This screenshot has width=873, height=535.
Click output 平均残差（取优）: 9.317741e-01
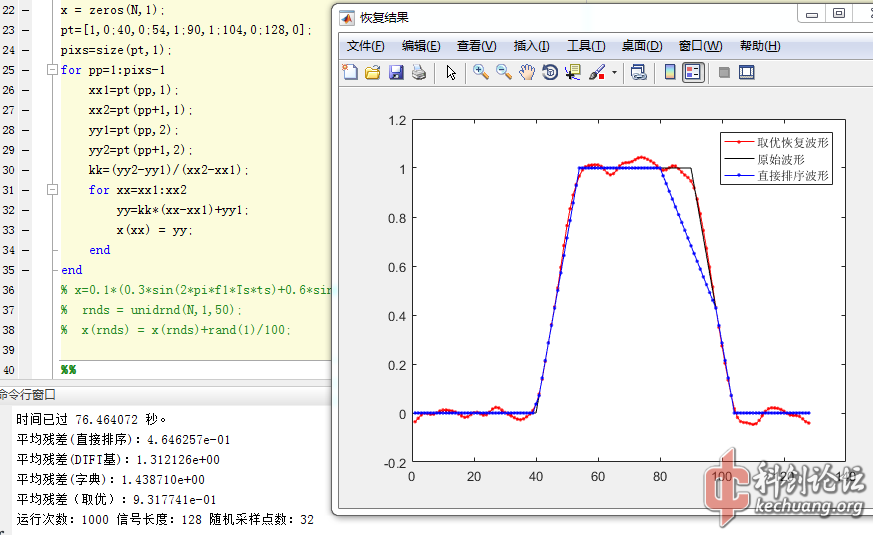pyautogui.click(x=116, y=499)
